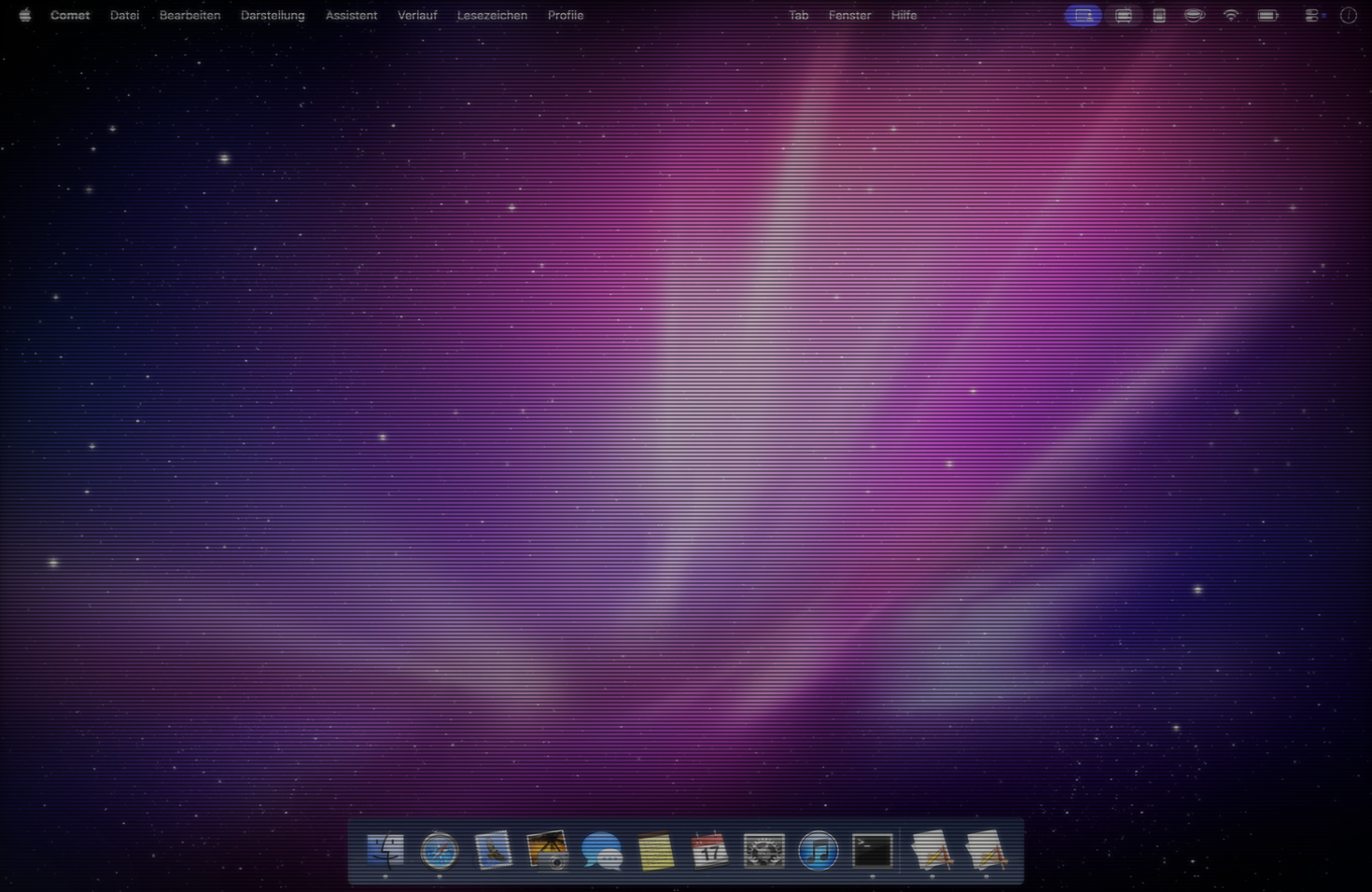The width and height of the screenshot is (1372, 892).
Task: Open the Darstellung menu
Action: [273, 15]
